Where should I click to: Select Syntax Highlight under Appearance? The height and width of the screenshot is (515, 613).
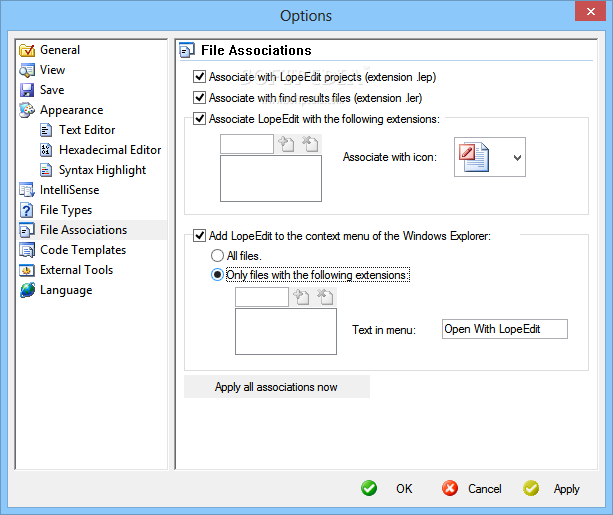(102, 170)
